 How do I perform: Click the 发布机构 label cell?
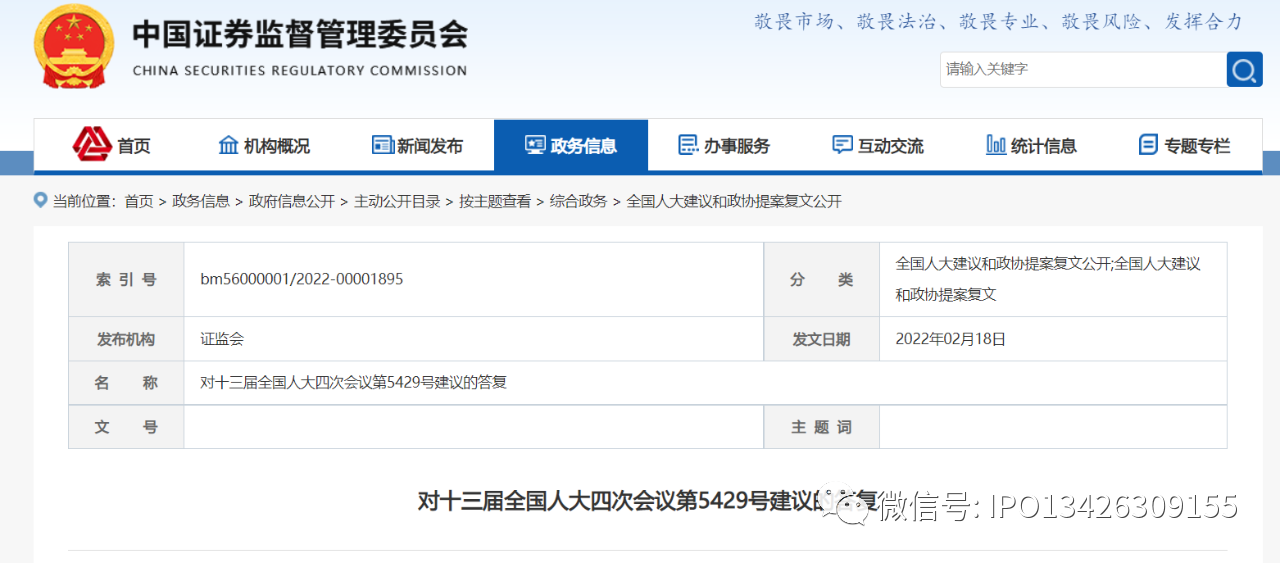pyautogui.click(x=126, y=339)
